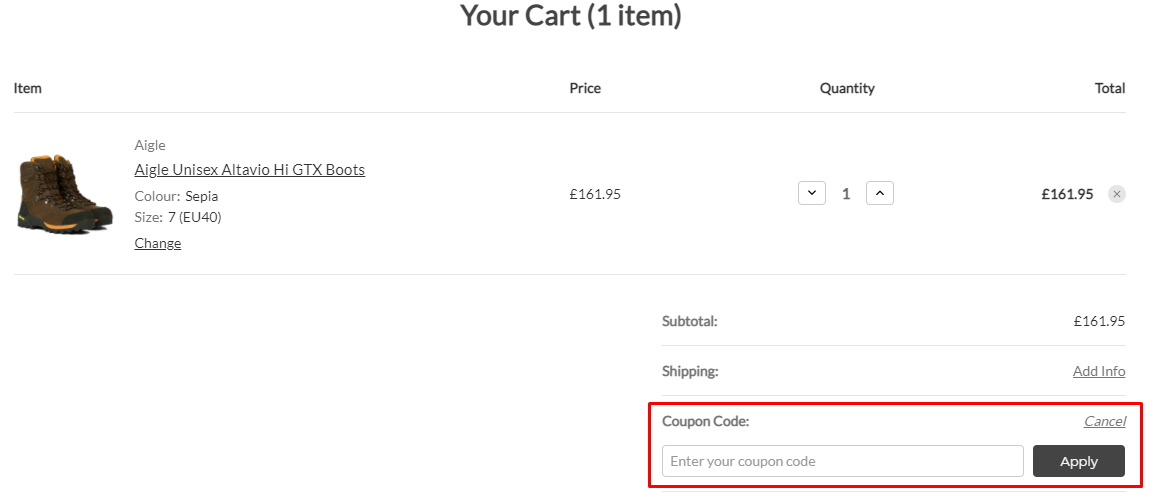Screen dimensions: 1169x503
Task: Focus the coupon code input field
Action: [842, 461]
